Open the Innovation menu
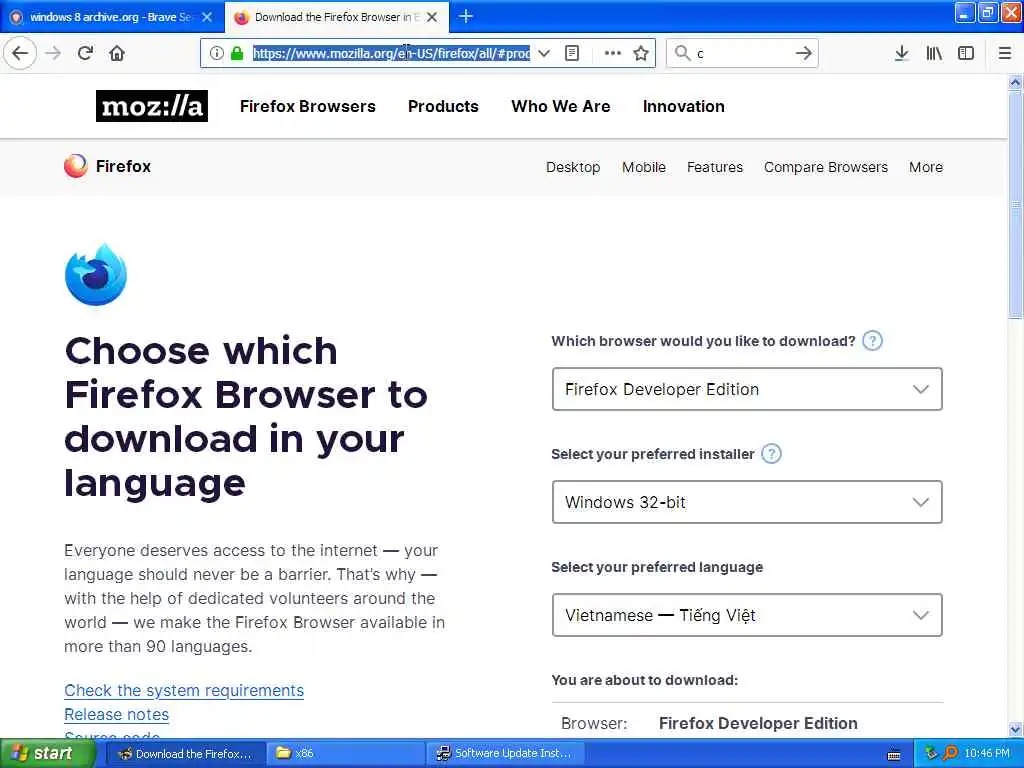Screen dimensions: 1024x768 point(683,106)
